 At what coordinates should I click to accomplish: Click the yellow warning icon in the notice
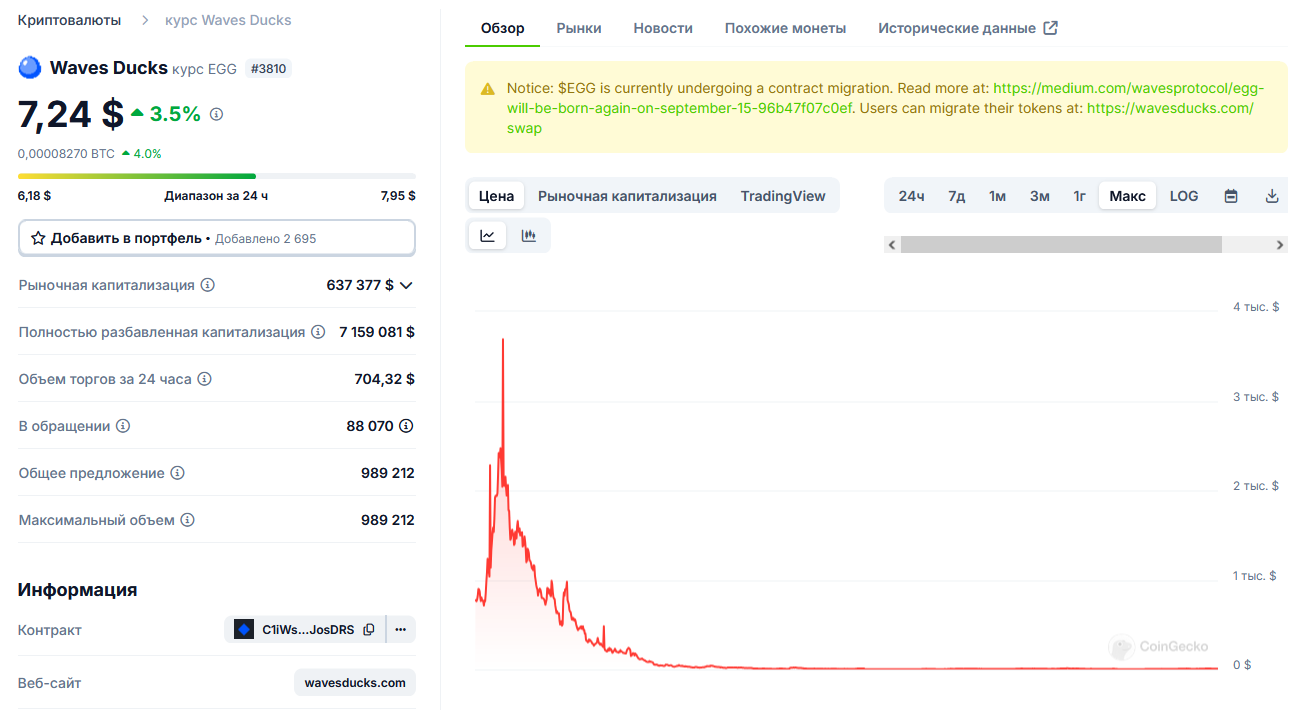(488, 88)
